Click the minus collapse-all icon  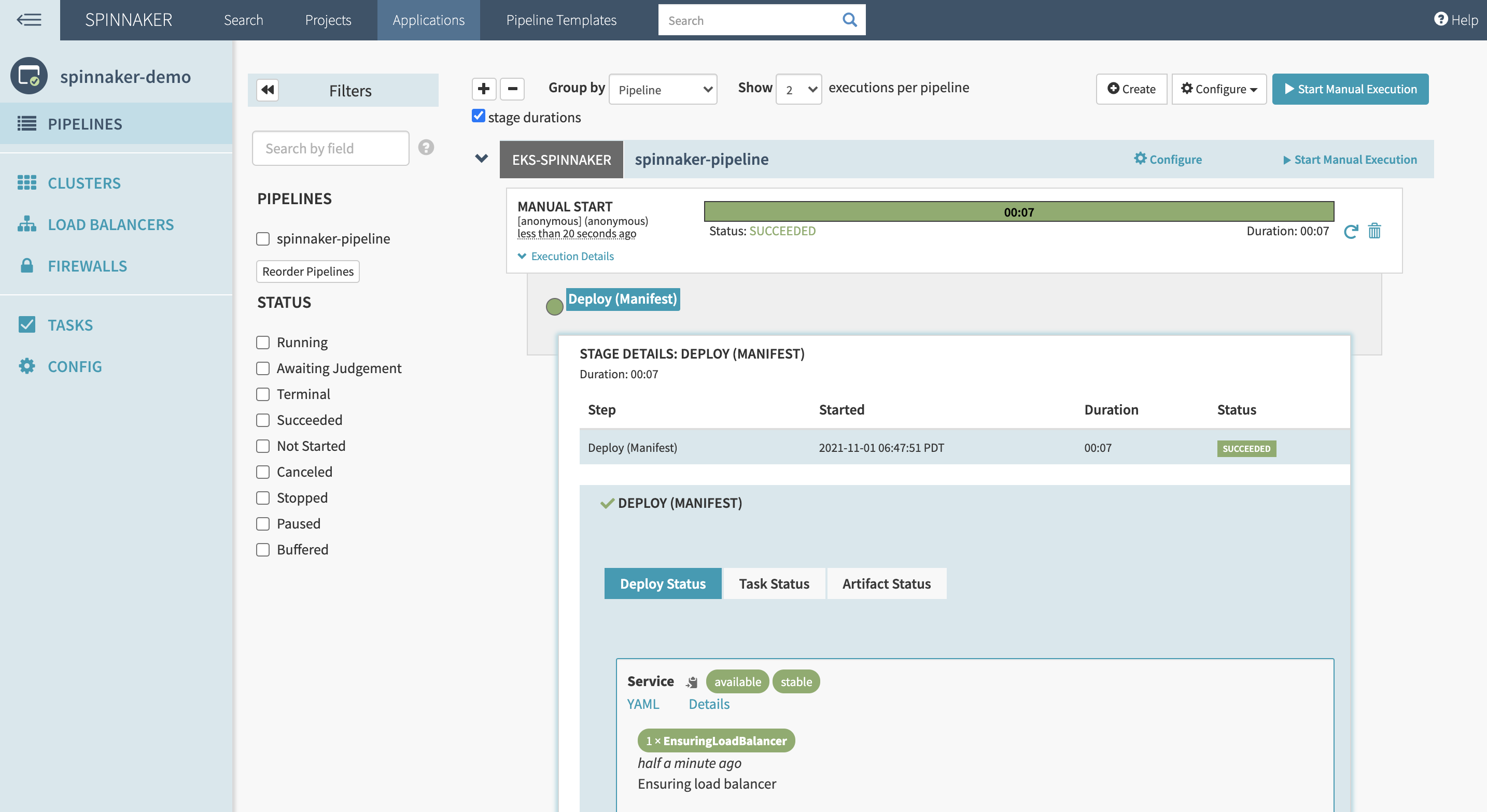click(x=512, y=89)
